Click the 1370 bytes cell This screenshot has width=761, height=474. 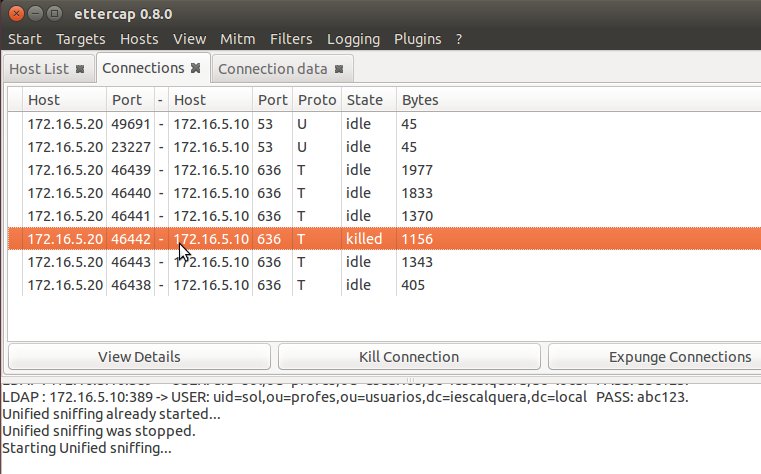[x=417, y=216]
